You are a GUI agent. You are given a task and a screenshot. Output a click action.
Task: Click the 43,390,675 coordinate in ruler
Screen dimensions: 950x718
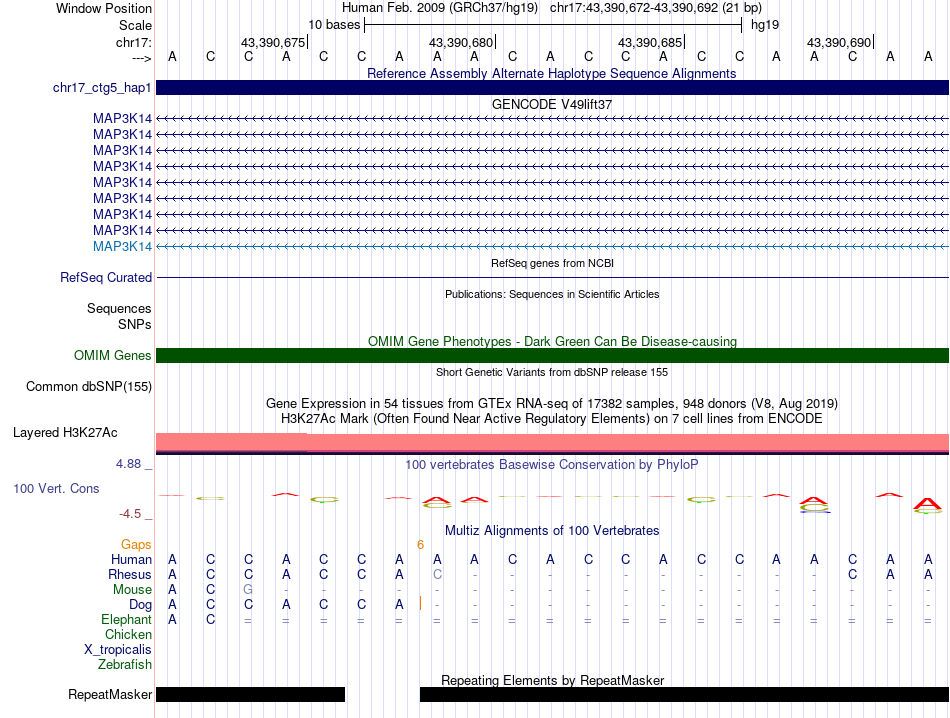coord(273,42)
